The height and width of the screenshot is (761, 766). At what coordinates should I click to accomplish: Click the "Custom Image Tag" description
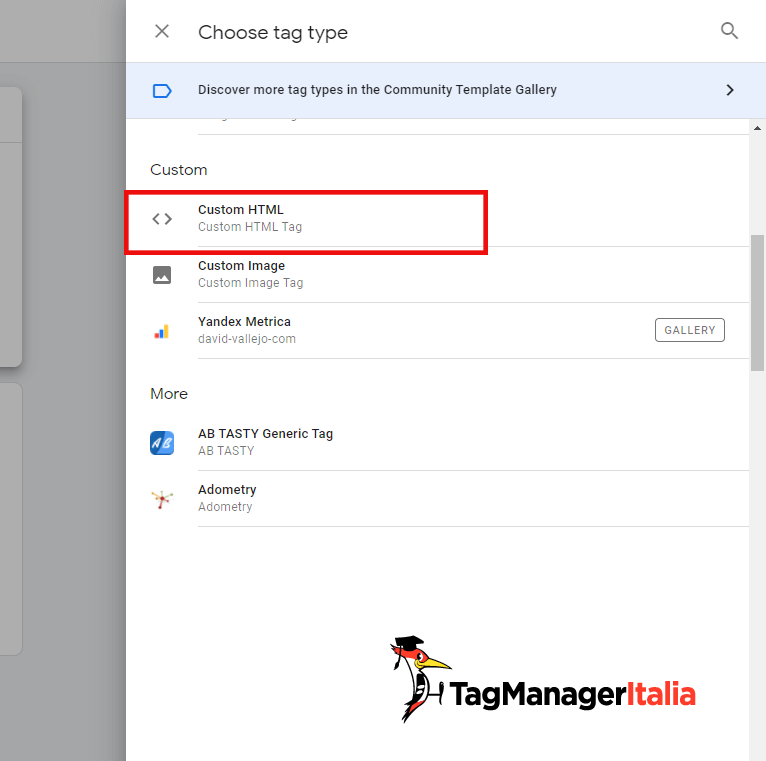pyautogui.click(x=251, y=283)
